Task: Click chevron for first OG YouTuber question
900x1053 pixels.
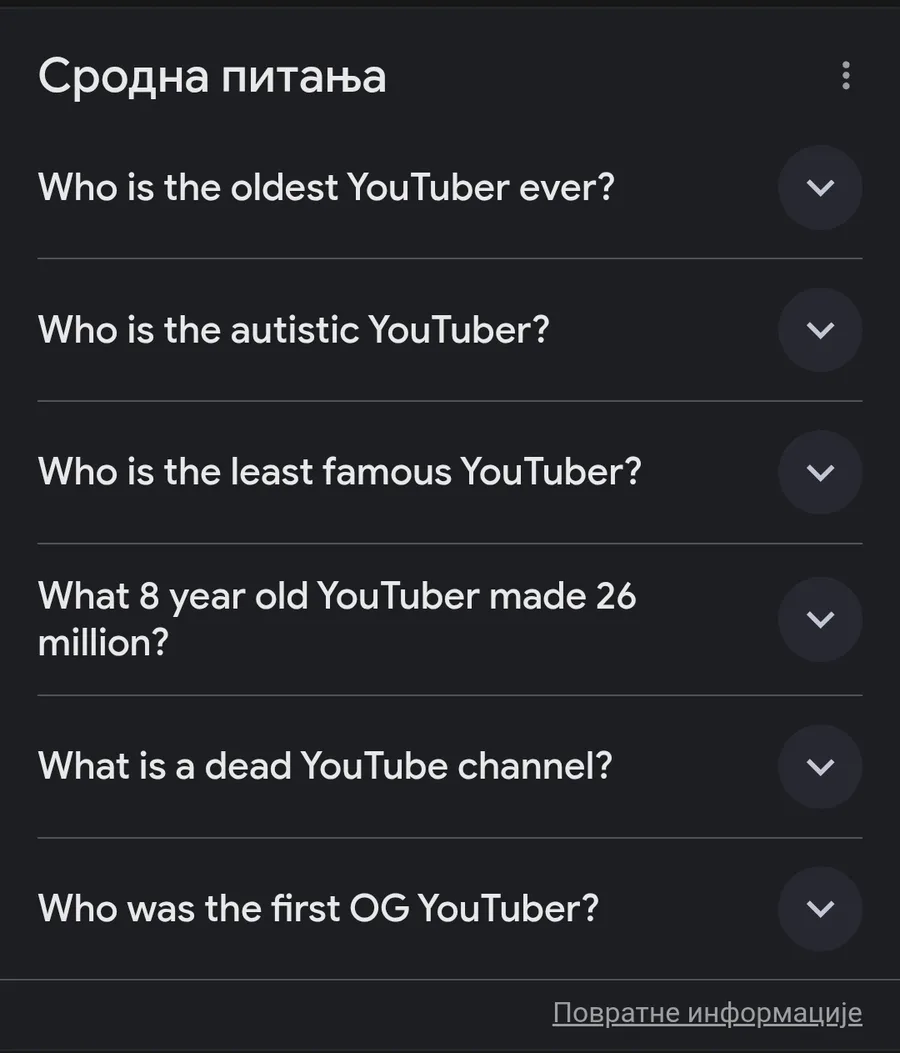Action: (x=820, y=909)
